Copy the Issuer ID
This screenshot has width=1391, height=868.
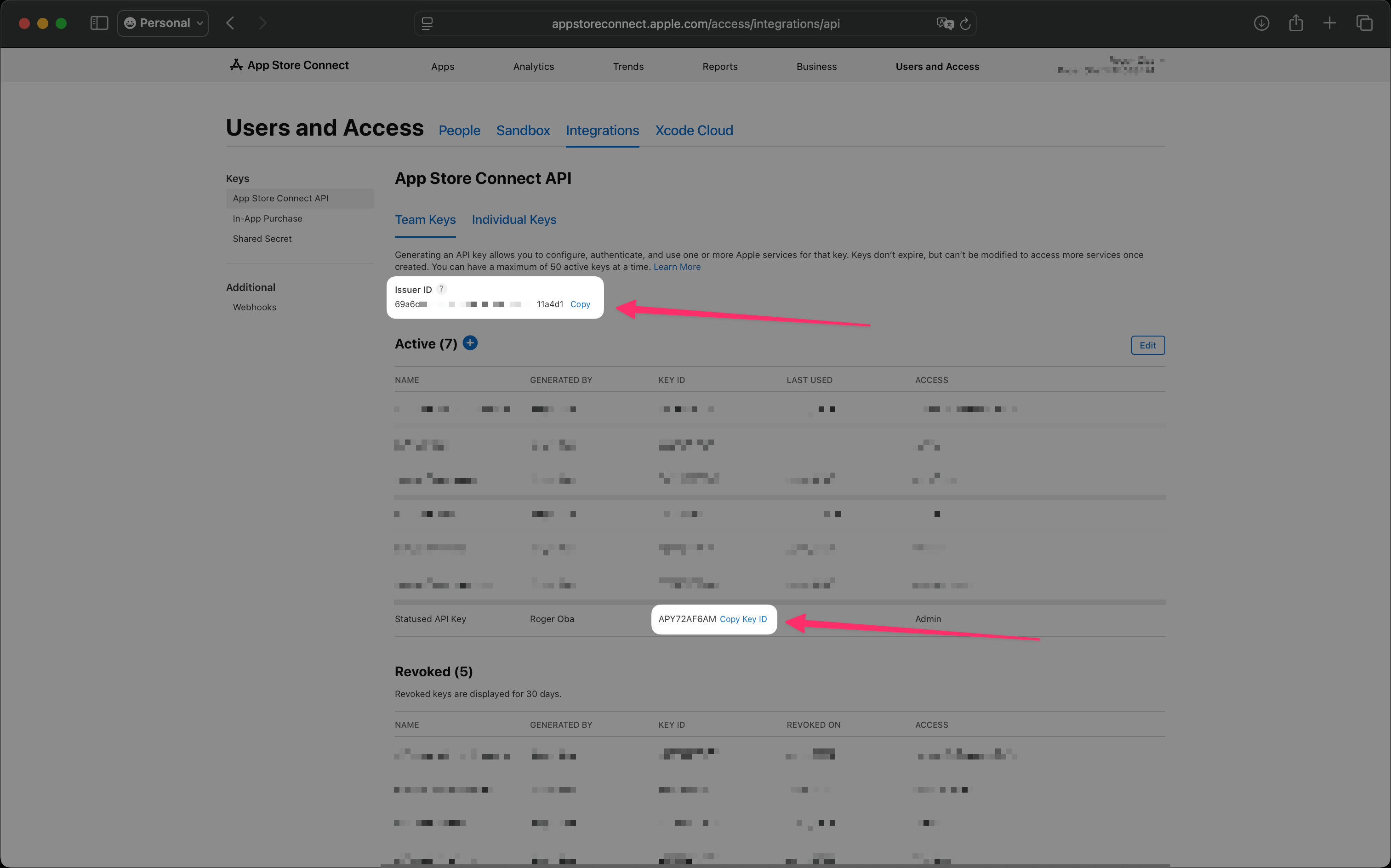tap(580, 304)
